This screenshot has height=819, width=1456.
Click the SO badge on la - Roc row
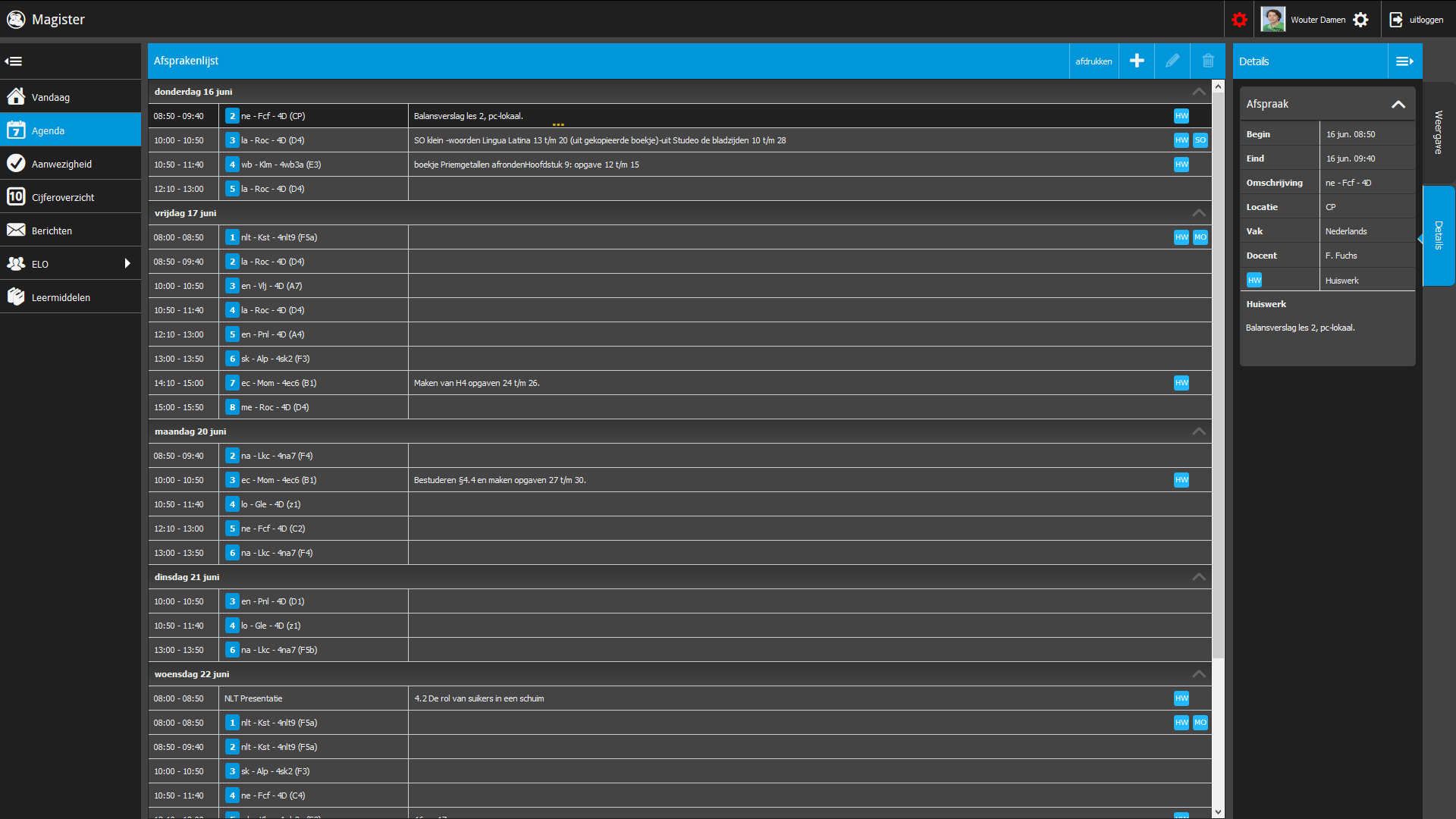[1200, 140]
